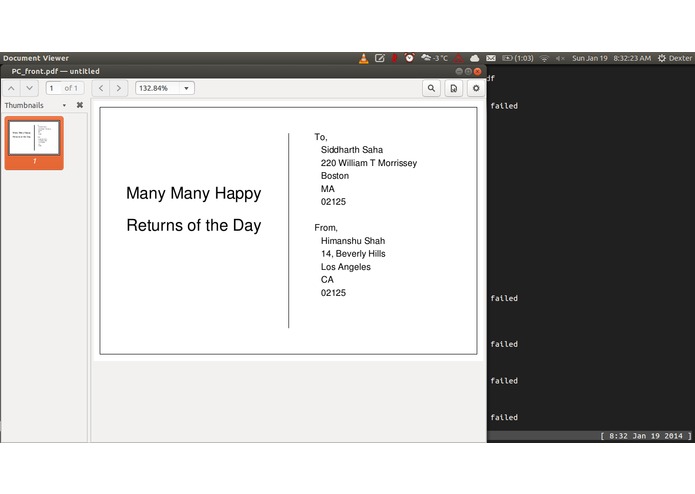Select page 1 thumbnail
This screenshot has width=695, height=494.
(x=34, y=143)
